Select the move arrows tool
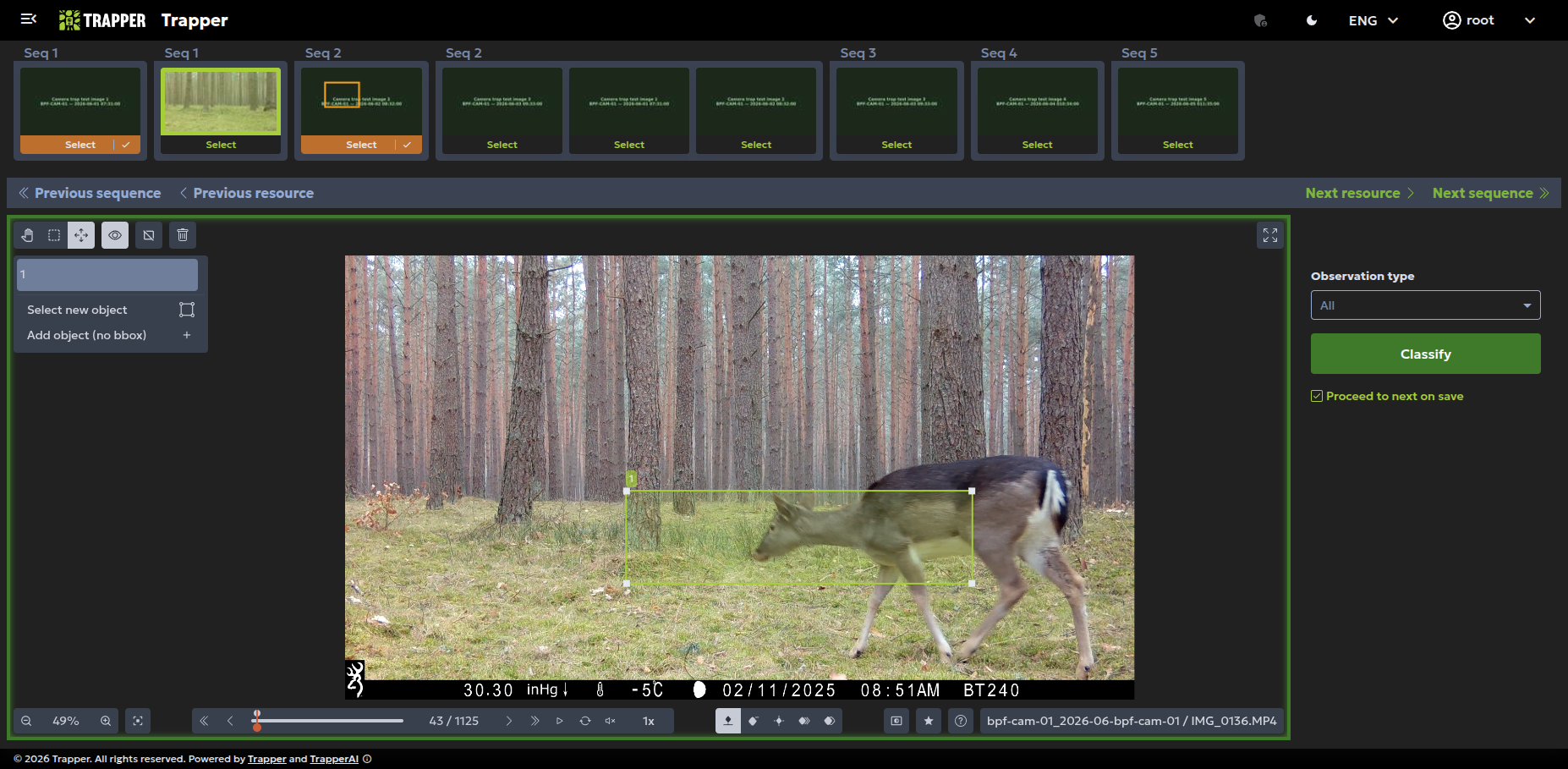The width and height of the screenshot is (1568, 769). click(81, 235)
